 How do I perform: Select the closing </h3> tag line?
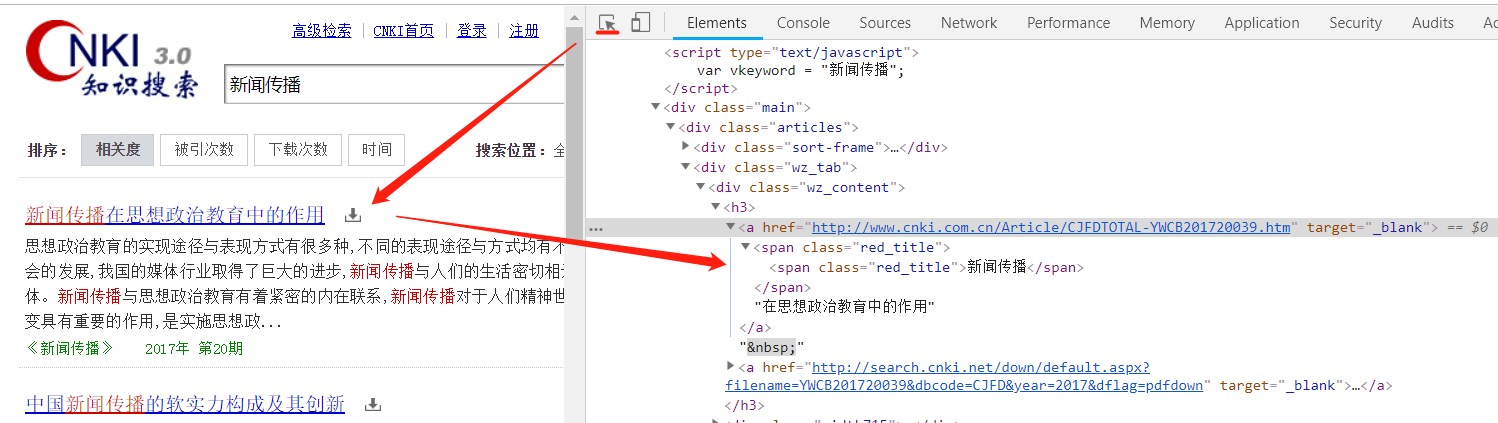tap(744, 406)
